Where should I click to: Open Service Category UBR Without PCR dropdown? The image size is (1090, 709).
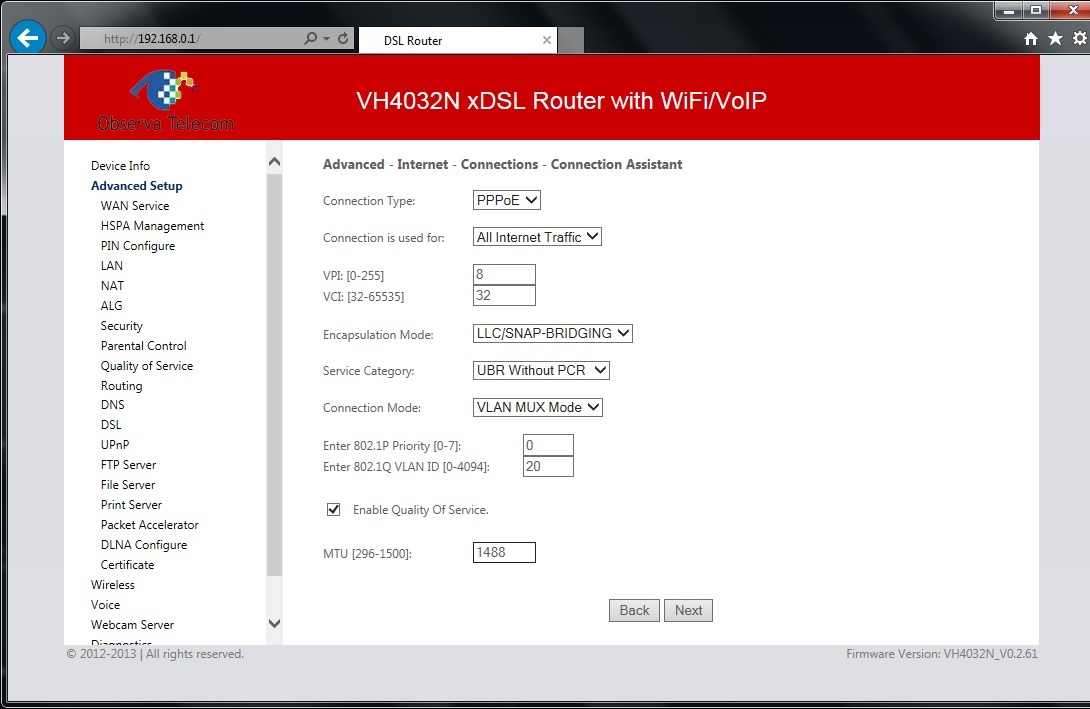click(541, 370)
